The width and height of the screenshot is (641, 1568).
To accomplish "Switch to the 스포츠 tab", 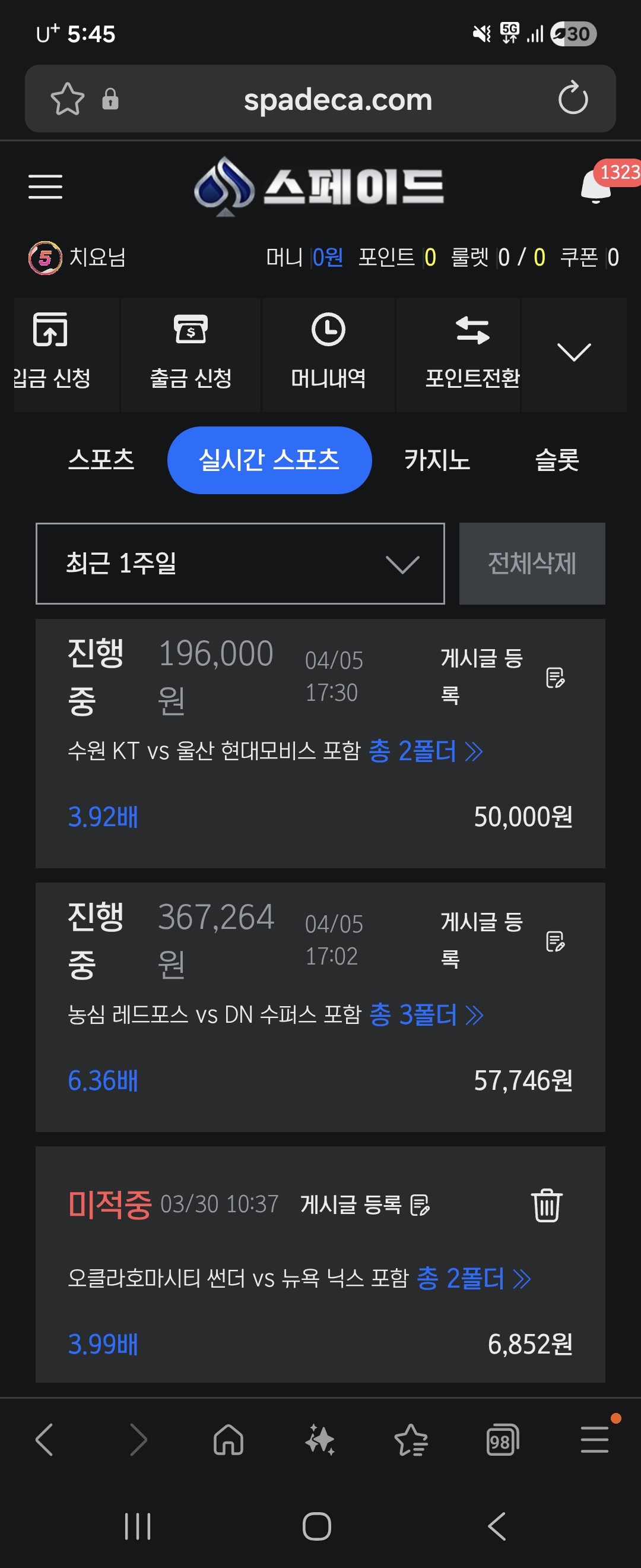I will point(101,460).
